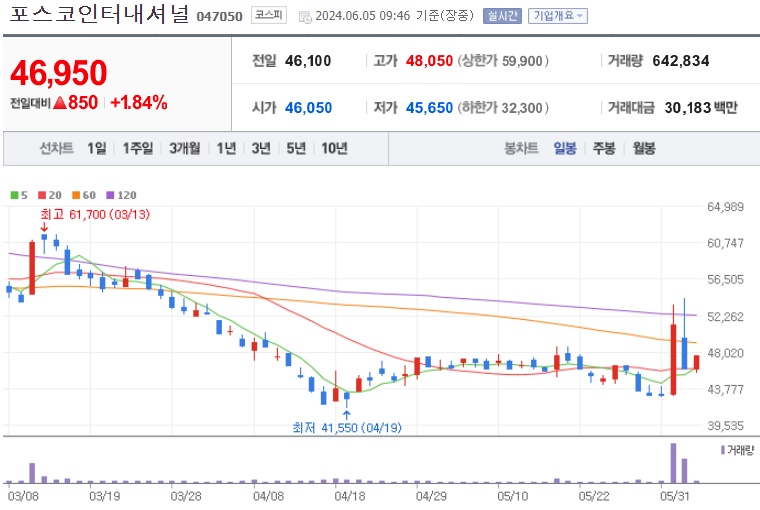Click the 전일 value 46,100

(x=308, y=61)
